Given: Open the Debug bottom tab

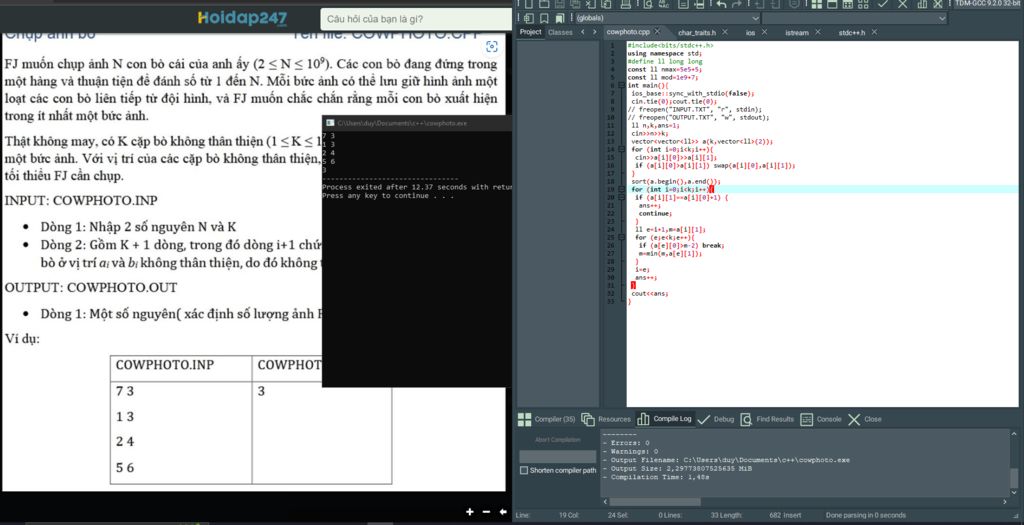Looking at the screenshot, I should tap(716, 419).
